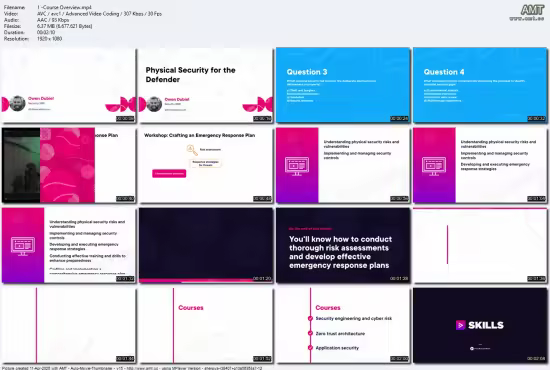Select the Question 4 slide thumbnail
This screenshot has height=370, width=550.
click(x=480, y=85)
